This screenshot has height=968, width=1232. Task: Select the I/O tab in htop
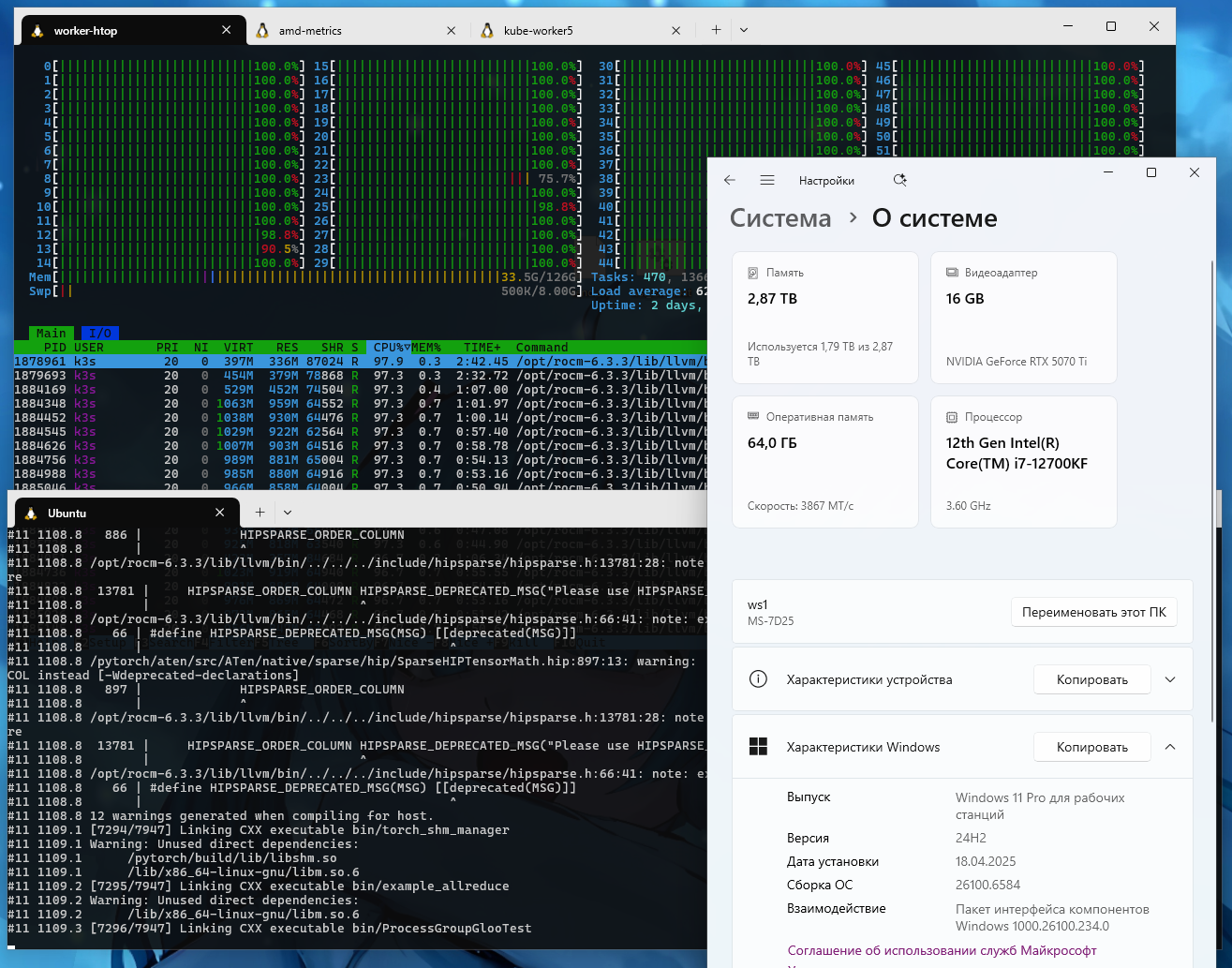pyautogui.click(x=100, y=333)
